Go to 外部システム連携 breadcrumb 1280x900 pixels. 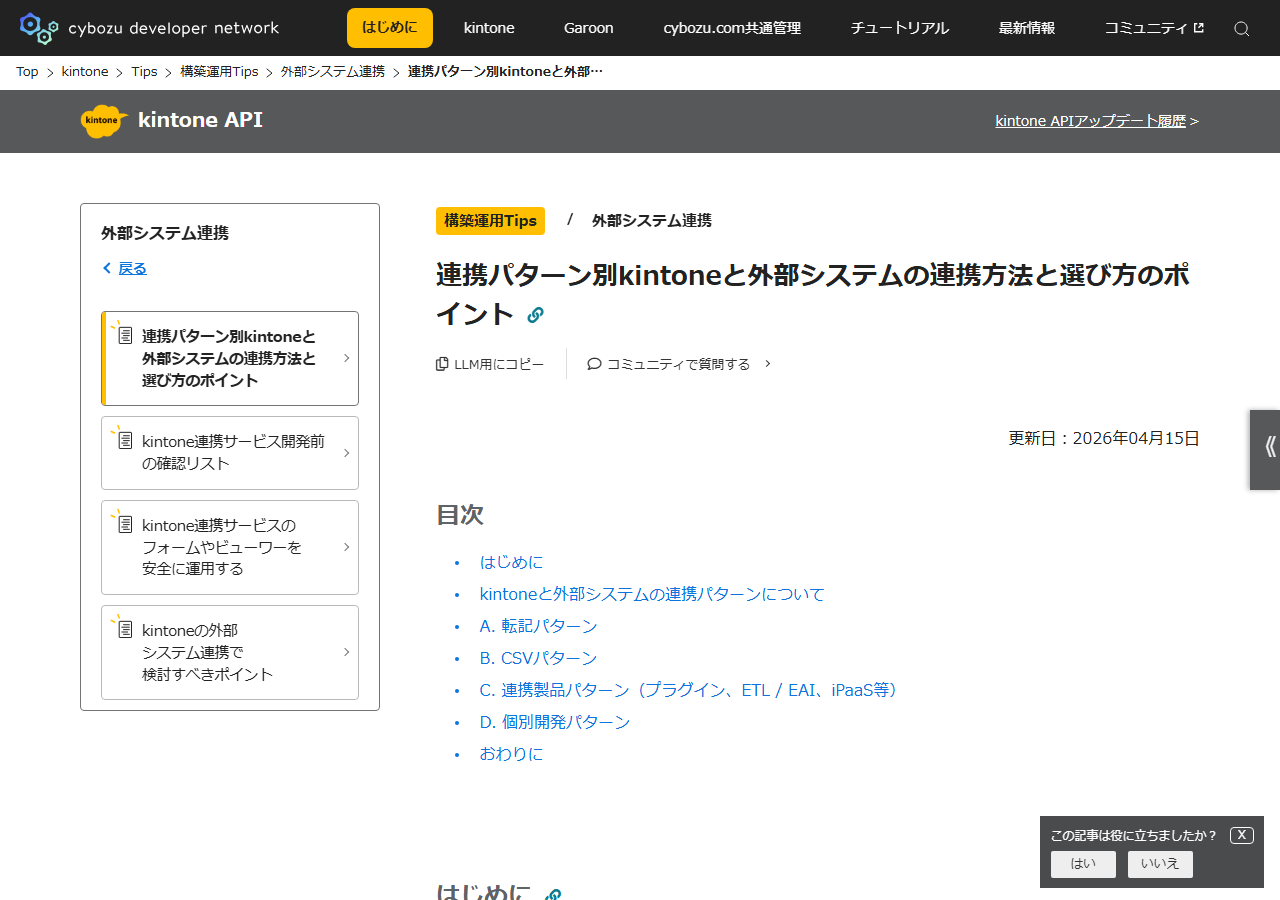pyautogui.click(x=333, y=72)
